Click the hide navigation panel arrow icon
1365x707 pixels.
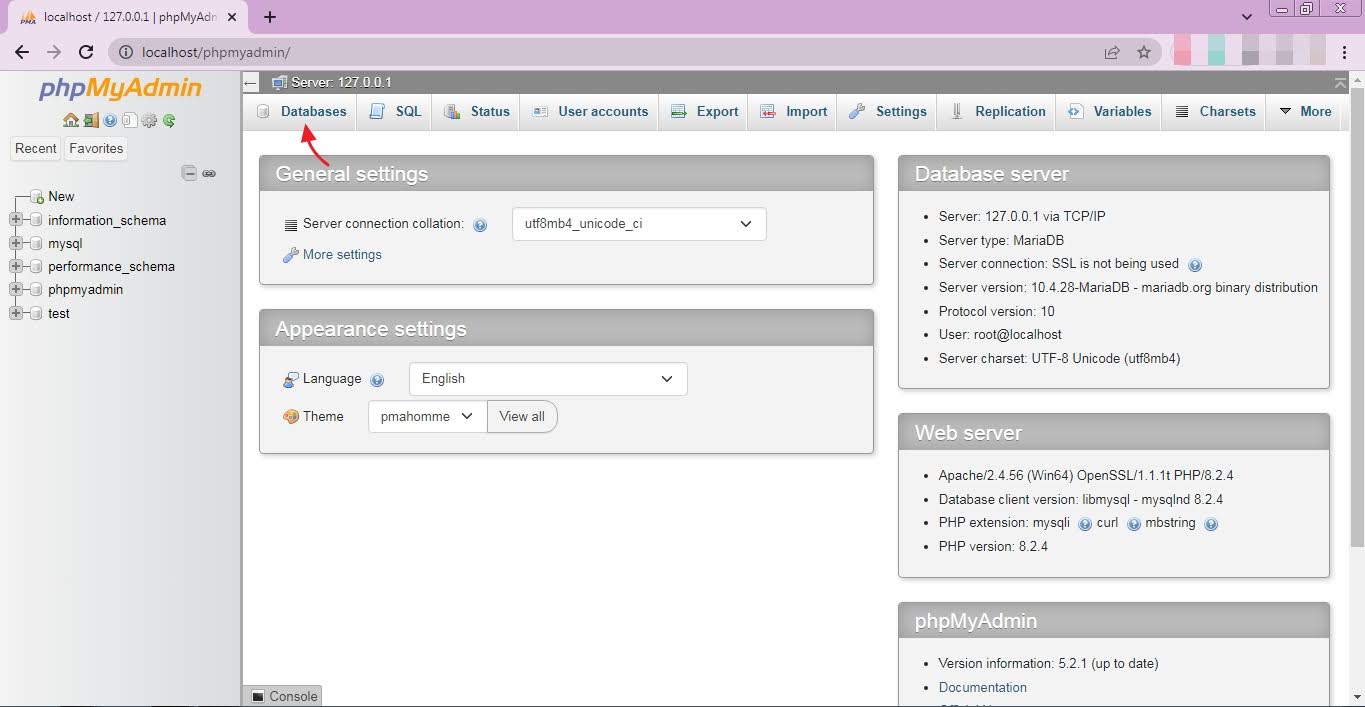[x=251, y=83]
